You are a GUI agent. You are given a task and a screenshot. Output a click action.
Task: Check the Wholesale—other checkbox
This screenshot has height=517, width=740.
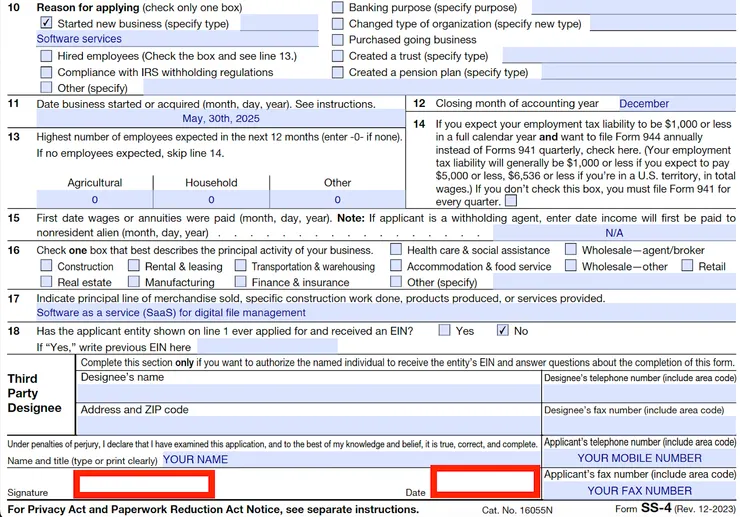point(571,266)
